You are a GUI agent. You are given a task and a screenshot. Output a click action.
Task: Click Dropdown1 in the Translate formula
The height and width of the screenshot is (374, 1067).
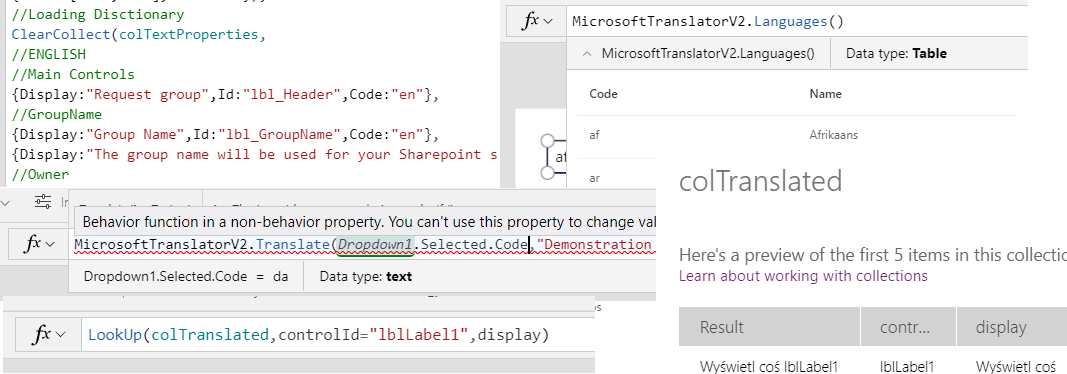pyautogui.click(x=376, y=244)
